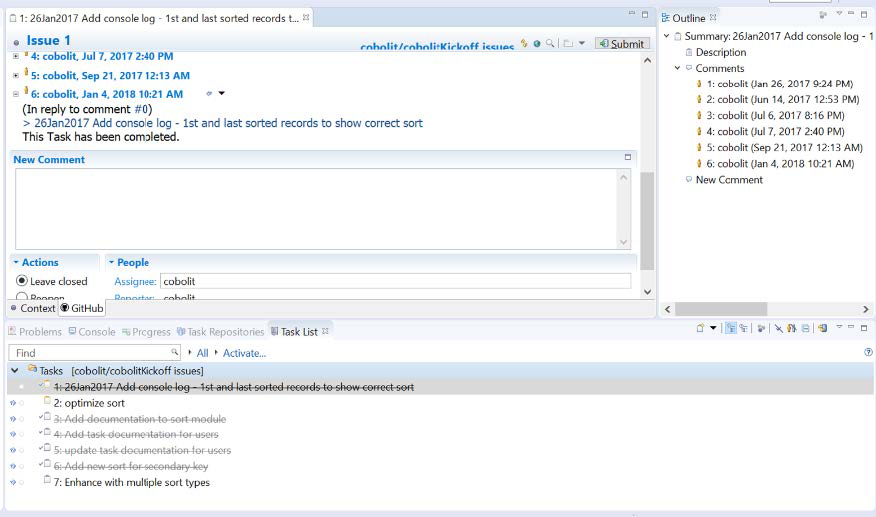
Task: Switch to the Context tab
Action: 33,308
